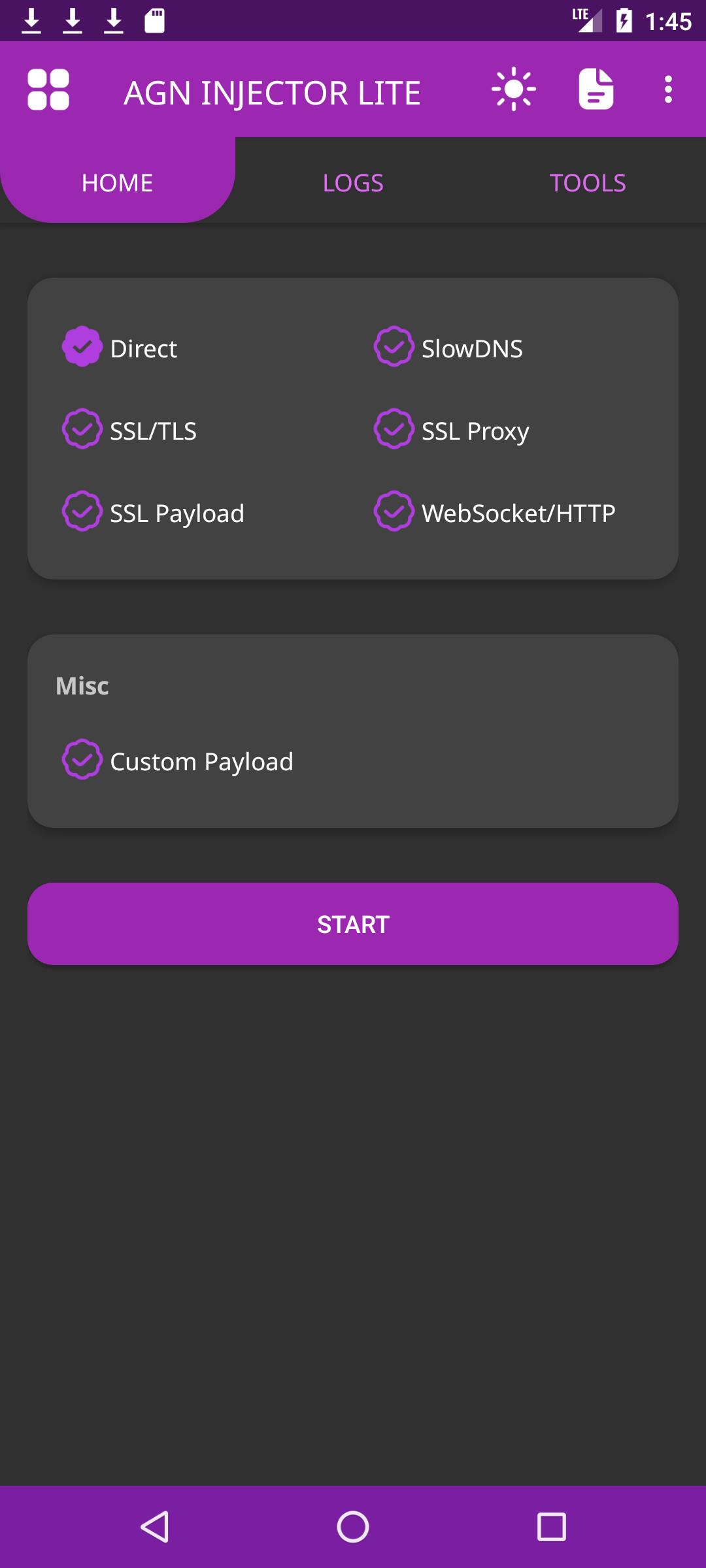Tap the battery charging status icon
This screenshot has height=1568, width=706.
point(624,21)
